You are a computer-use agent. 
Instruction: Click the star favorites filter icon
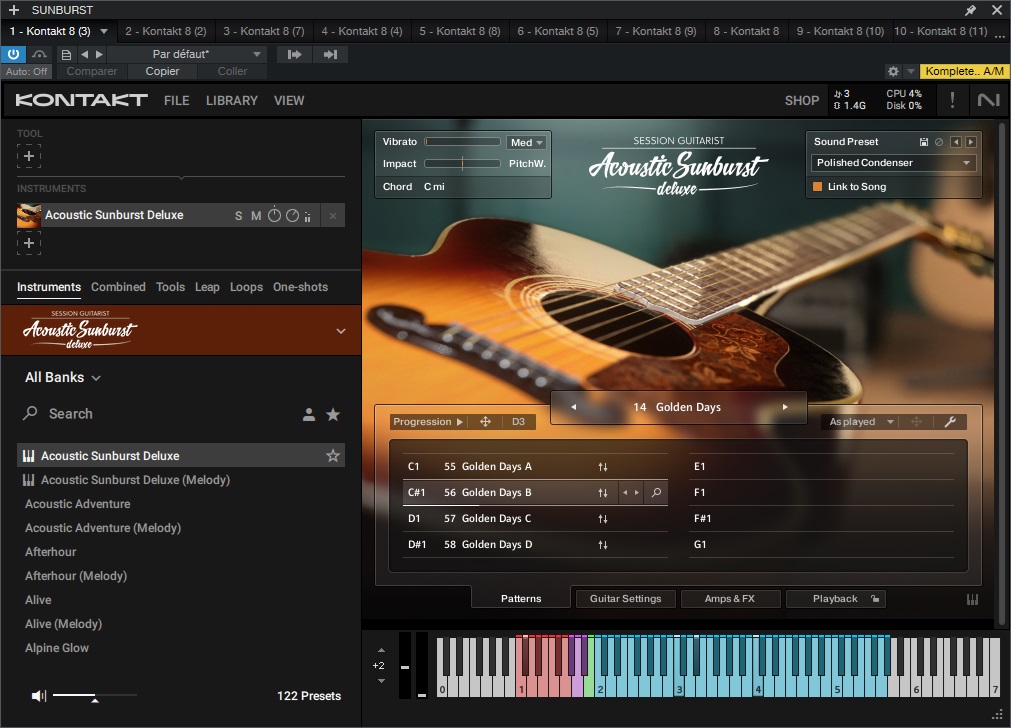[x=333, y=414]
